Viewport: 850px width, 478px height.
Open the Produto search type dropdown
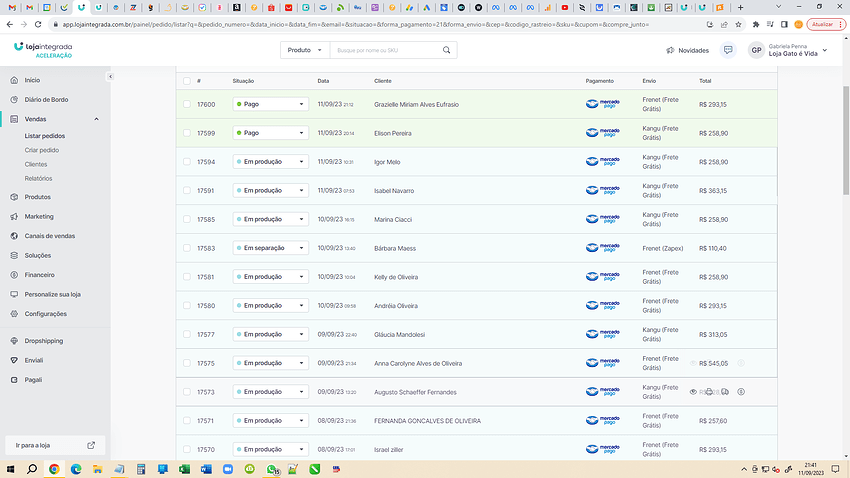point(305,50)
